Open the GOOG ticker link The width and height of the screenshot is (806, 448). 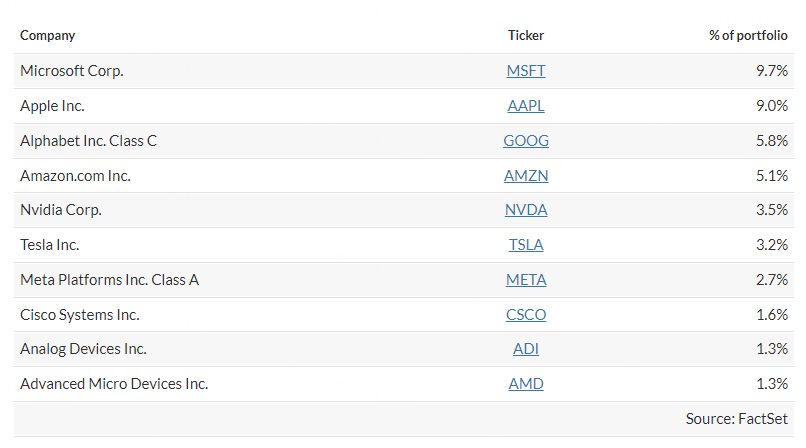coord(526,141)
